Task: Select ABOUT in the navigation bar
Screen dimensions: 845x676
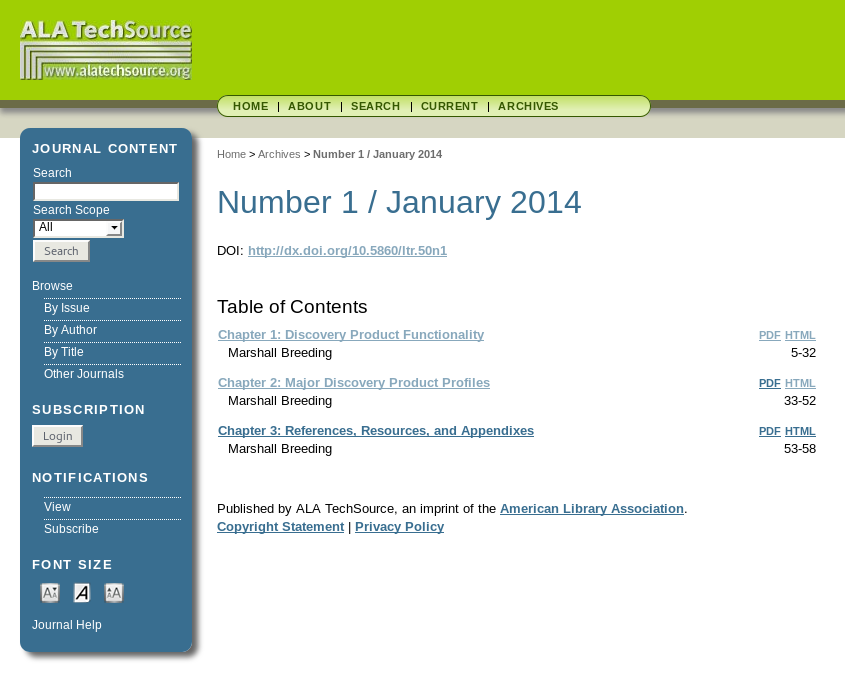Action: click(309, 106)
